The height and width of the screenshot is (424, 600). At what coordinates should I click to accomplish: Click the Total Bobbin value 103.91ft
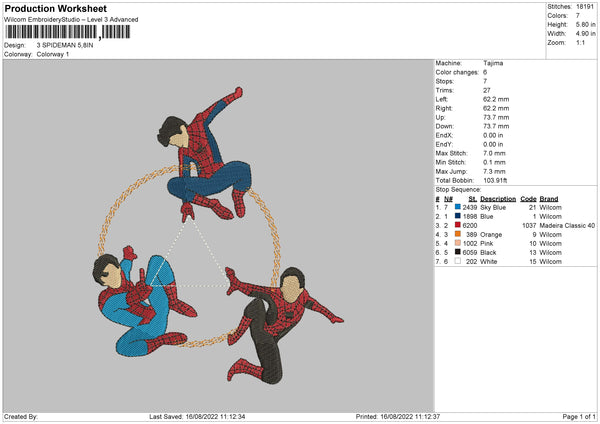[495, 180]
